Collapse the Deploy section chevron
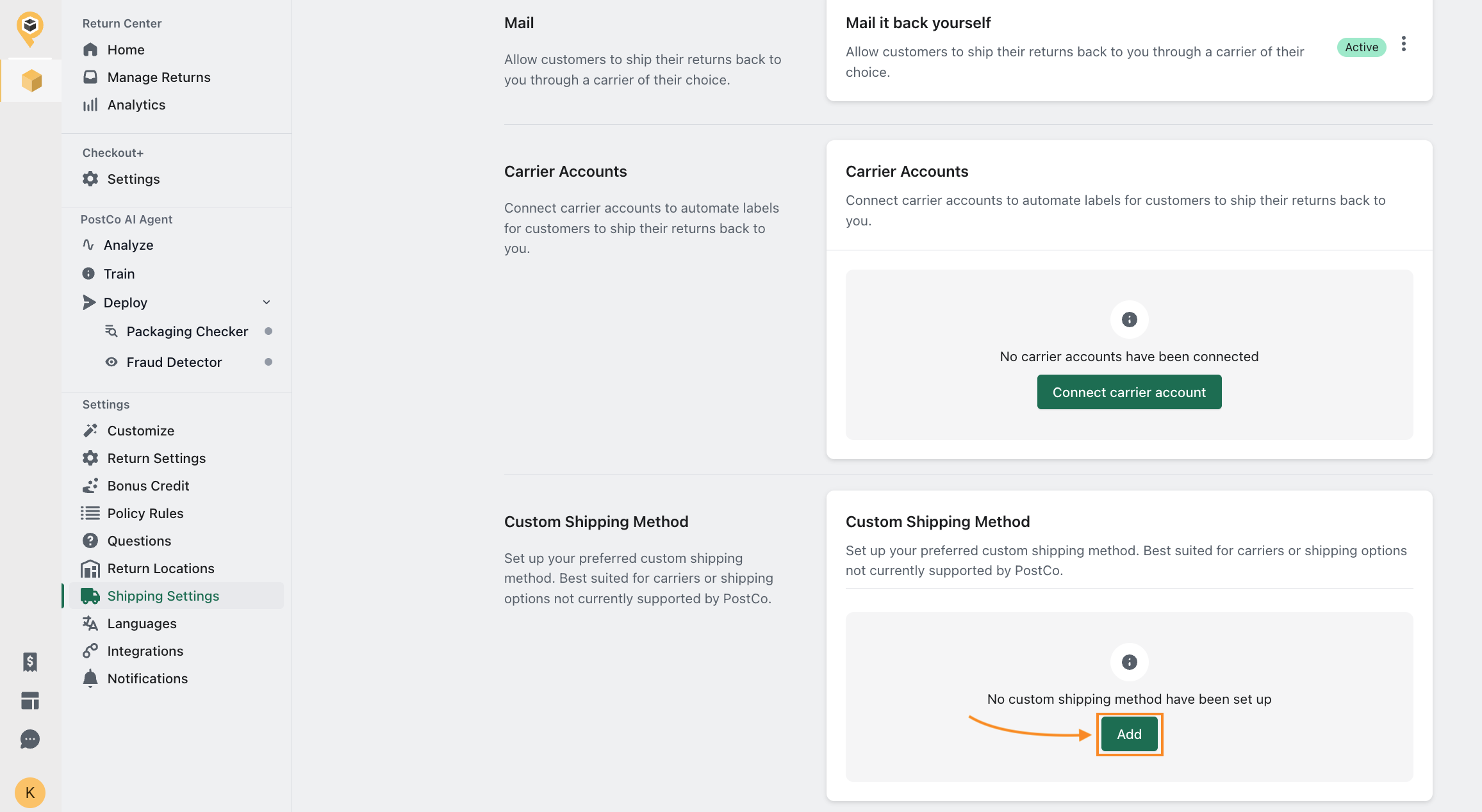The image size is (1482, 812). click(267, 302)
